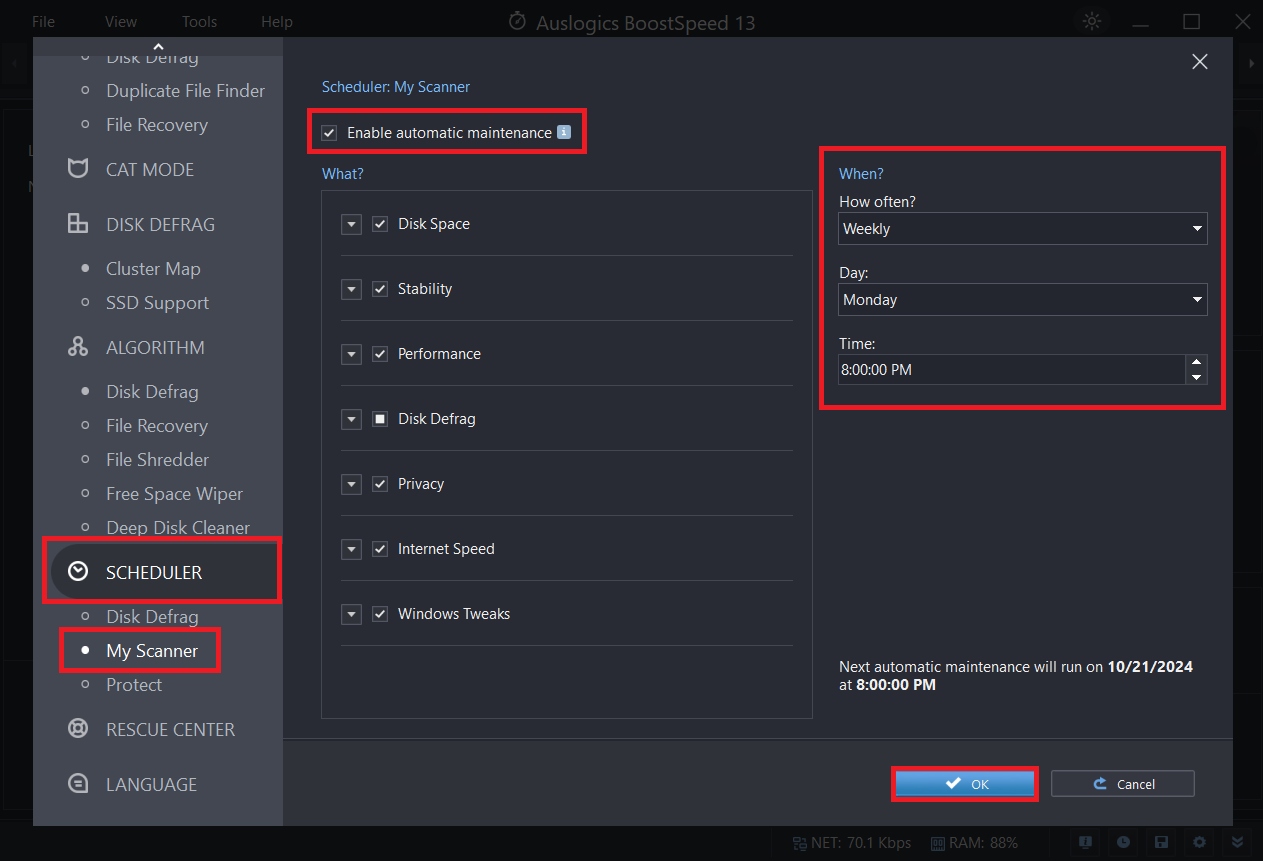Increase time with the up spinner arrow
Image resolution: width=1263 pixels, height=861 pixels.
[1196, 363]
